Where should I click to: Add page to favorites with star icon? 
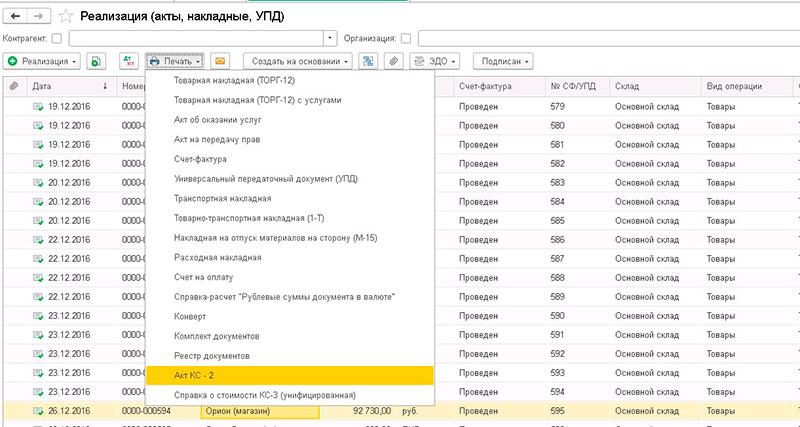click(x=66, y=15)
